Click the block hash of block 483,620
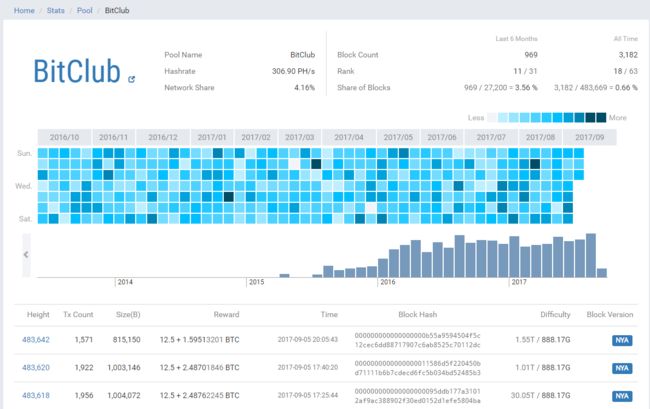This screenshot has height=409, width=650. (x=417, y=368)
